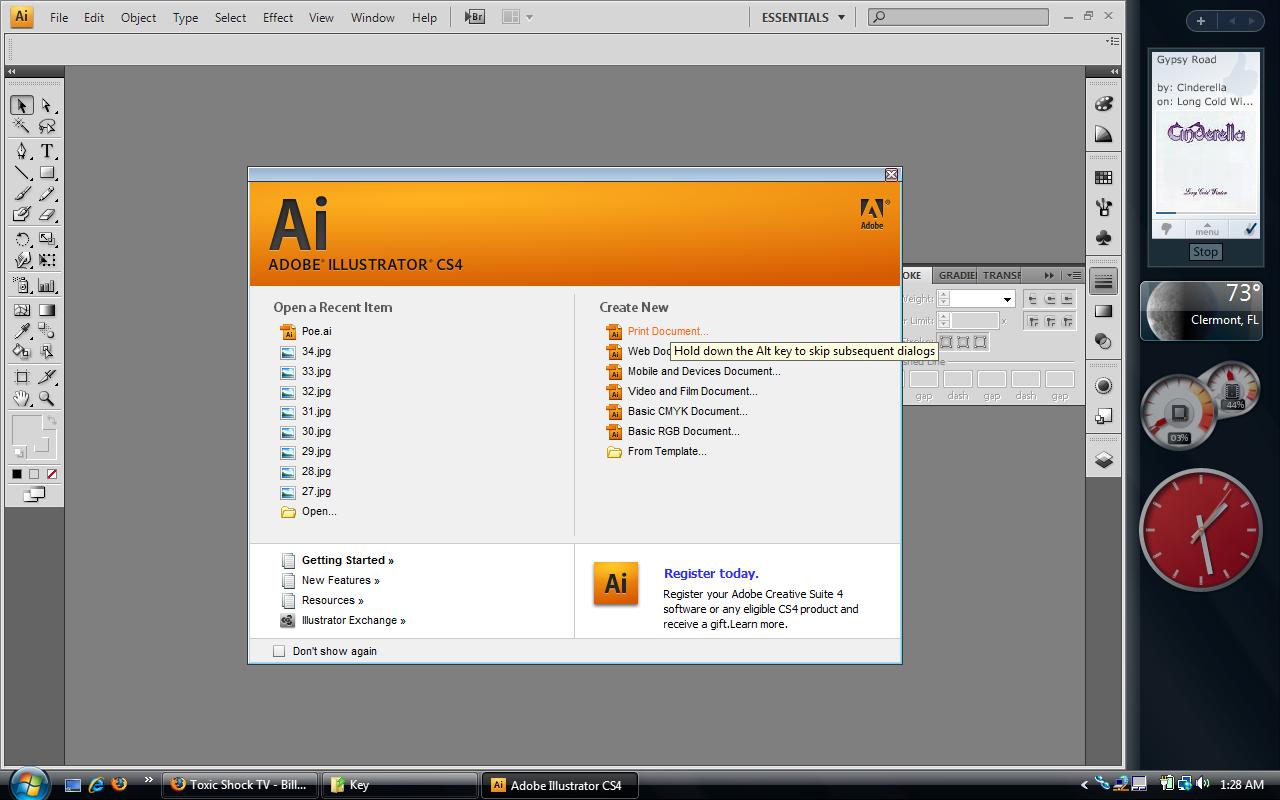Open the Layers panel from dock

pyautogui.click(x=1103, y=460)
